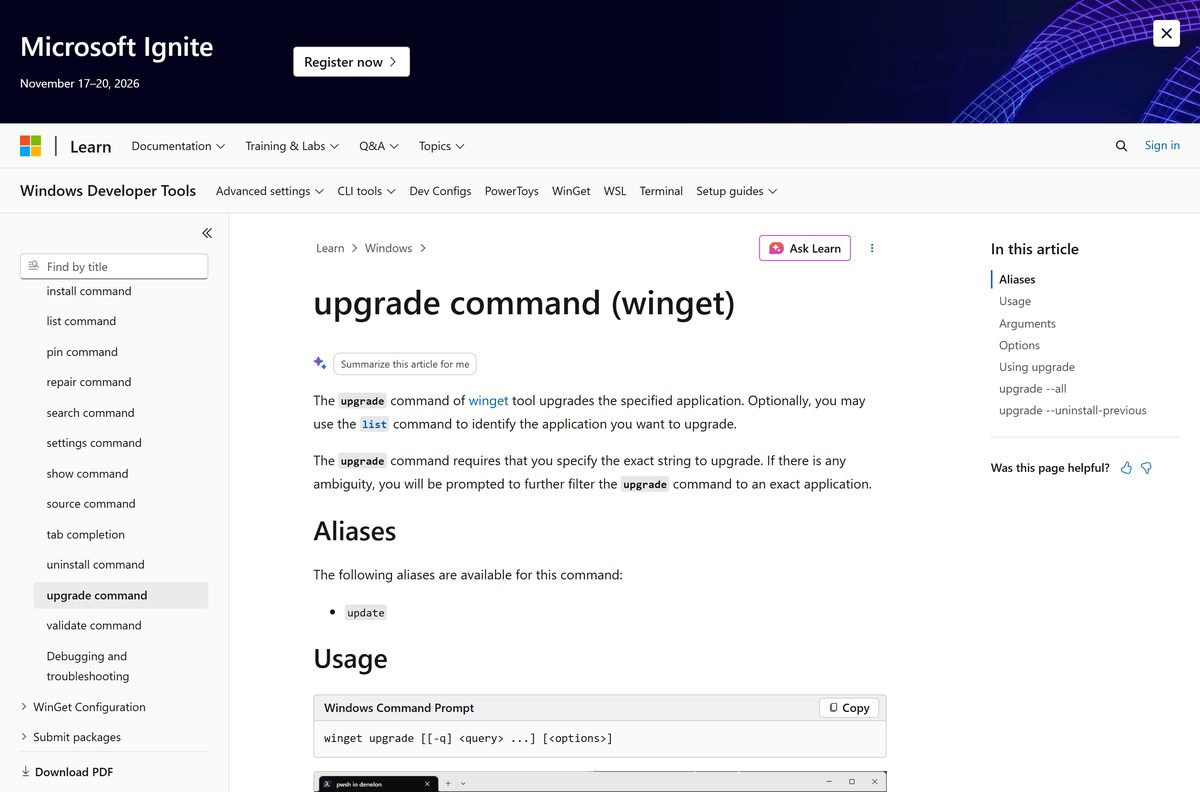1200x792 pixels.
Task: Open Debugging and troubleshooting in sidebar
Action: (88, 666)
